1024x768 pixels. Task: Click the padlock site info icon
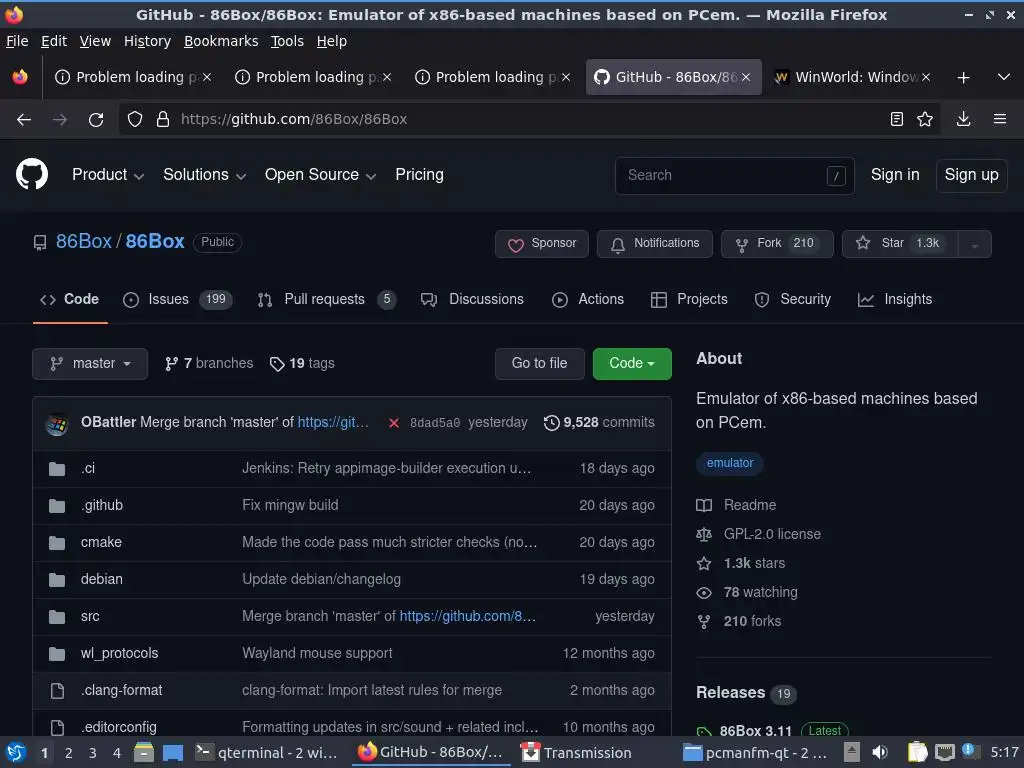point(163,120)
